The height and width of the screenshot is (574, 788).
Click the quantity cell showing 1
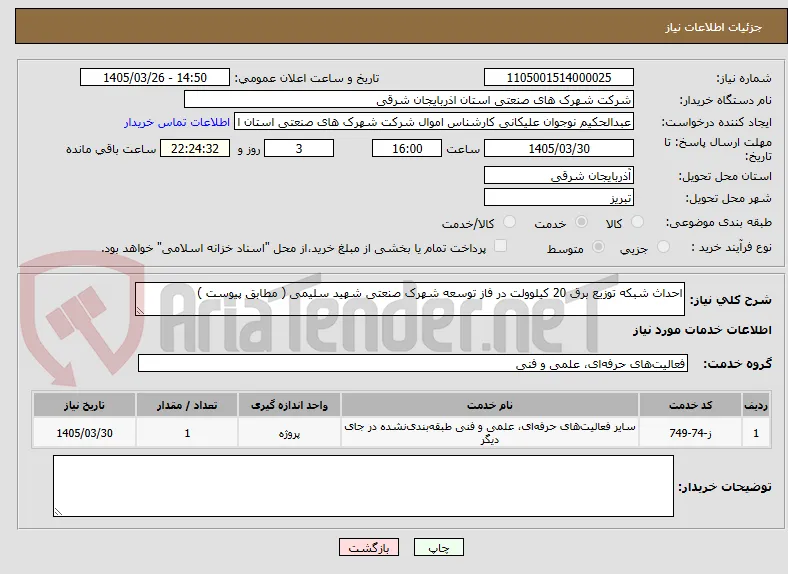[x=187, y=433]
